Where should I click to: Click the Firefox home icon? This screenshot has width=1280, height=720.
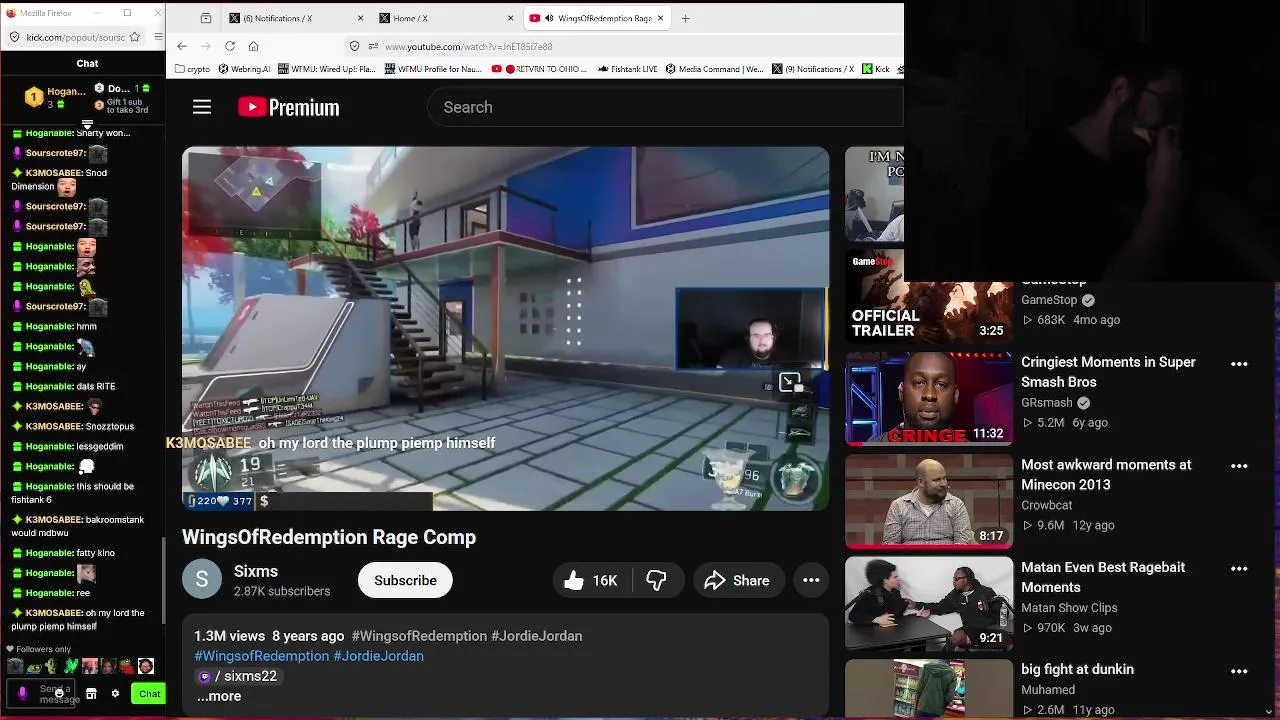coord(254,46)
